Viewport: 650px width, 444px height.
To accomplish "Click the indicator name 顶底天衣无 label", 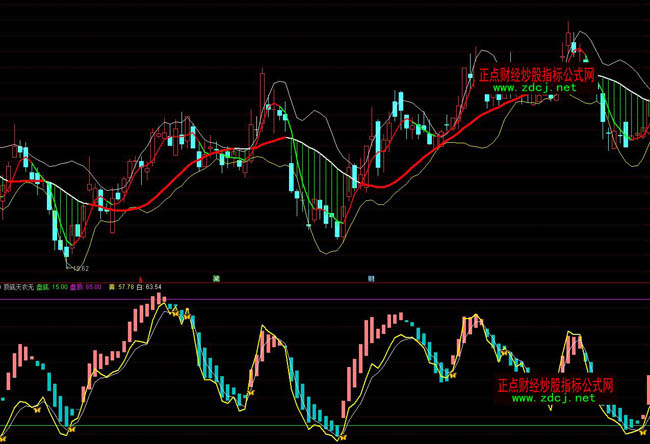I will (20, 287).
